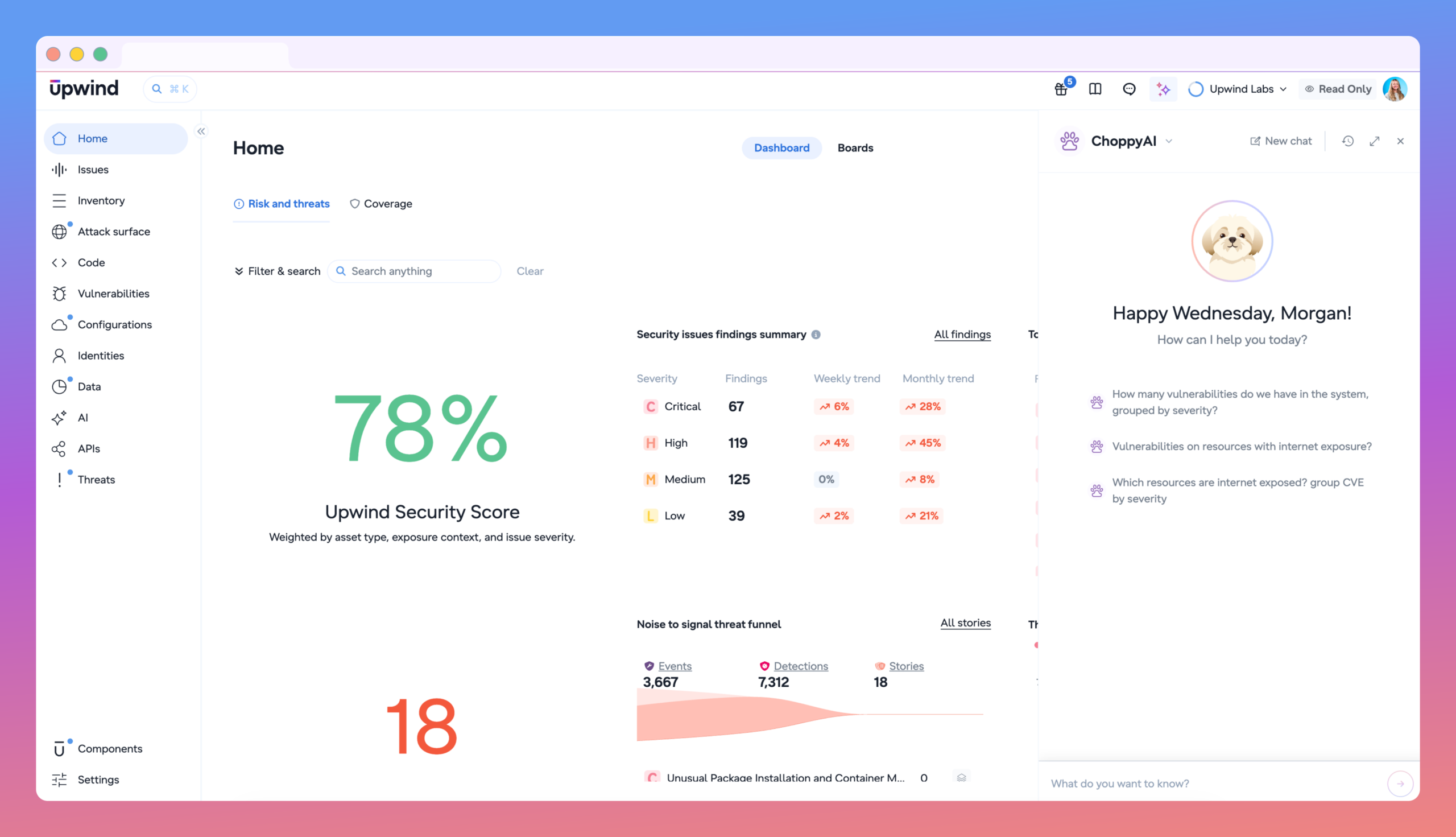Click the Critical severity row
Viewport: 1456px width, 837px height.
pyautogui.click(x=814, y=407)
